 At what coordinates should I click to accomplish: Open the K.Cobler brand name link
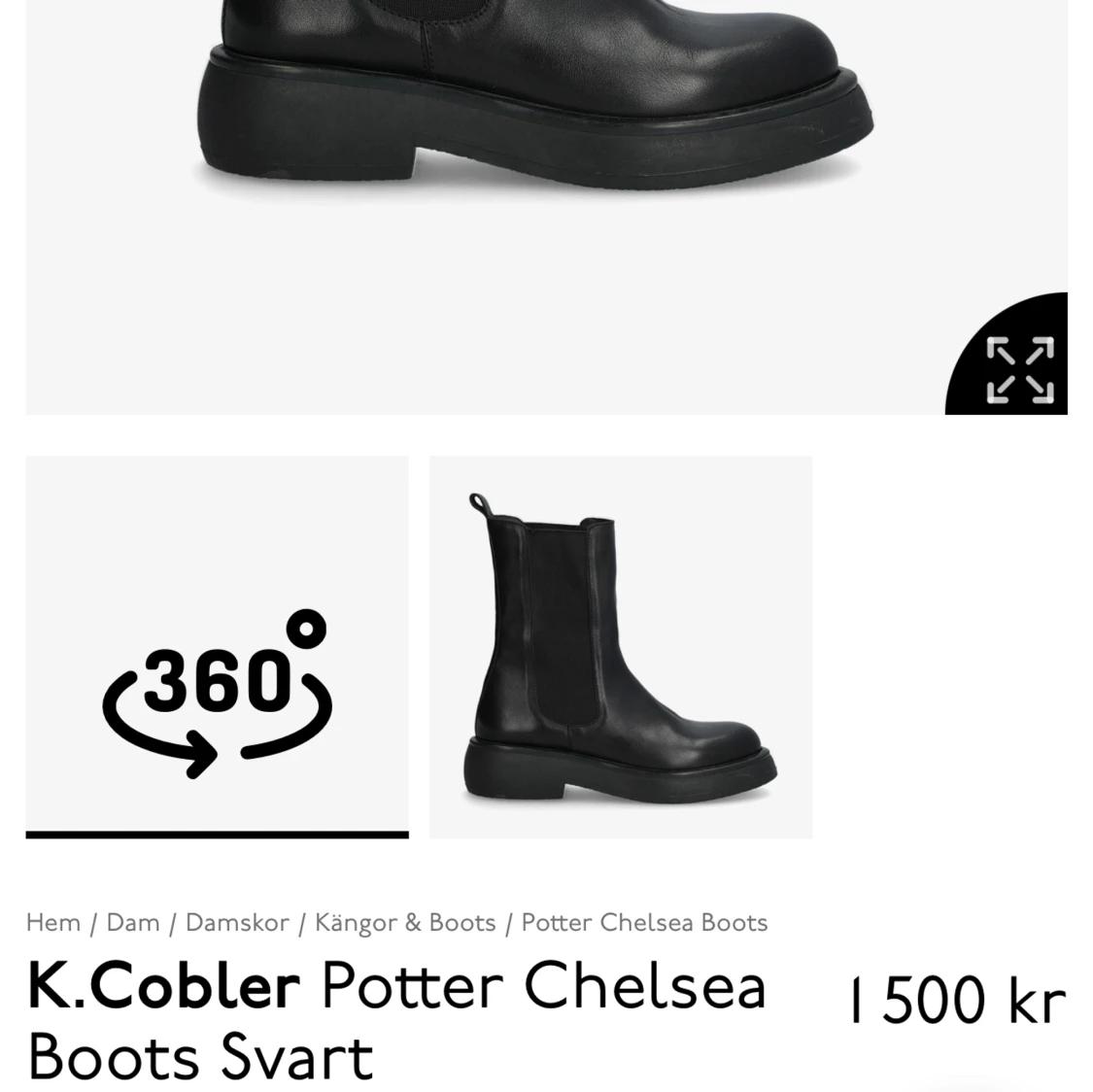[x=164, y=985]
